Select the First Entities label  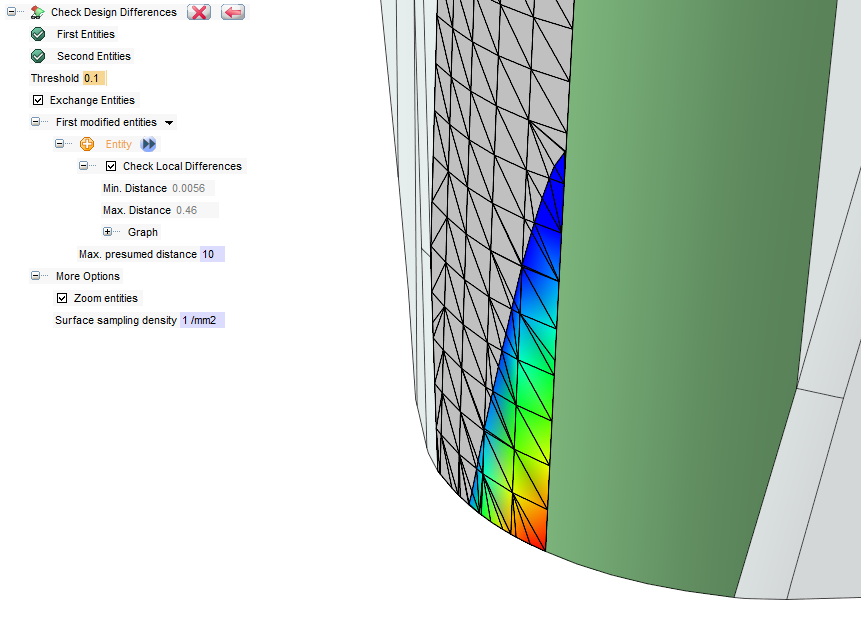coord(85,34)
